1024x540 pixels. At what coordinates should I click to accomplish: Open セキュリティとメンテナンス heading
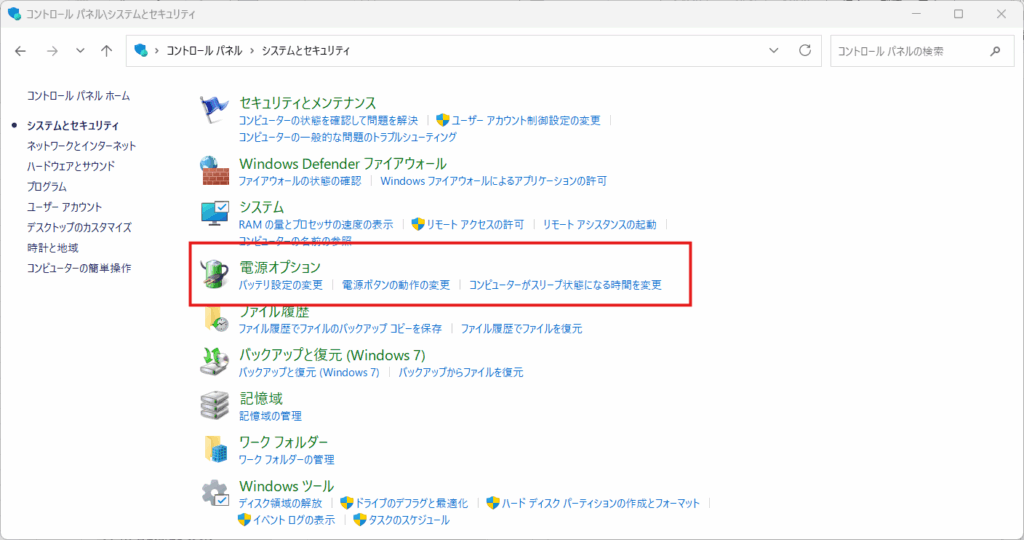(308, 103)
